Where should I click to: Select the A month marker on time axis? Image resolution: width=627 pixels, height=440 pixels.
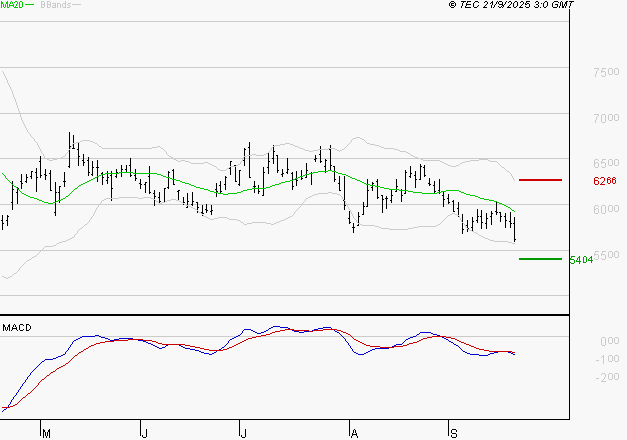353,433
